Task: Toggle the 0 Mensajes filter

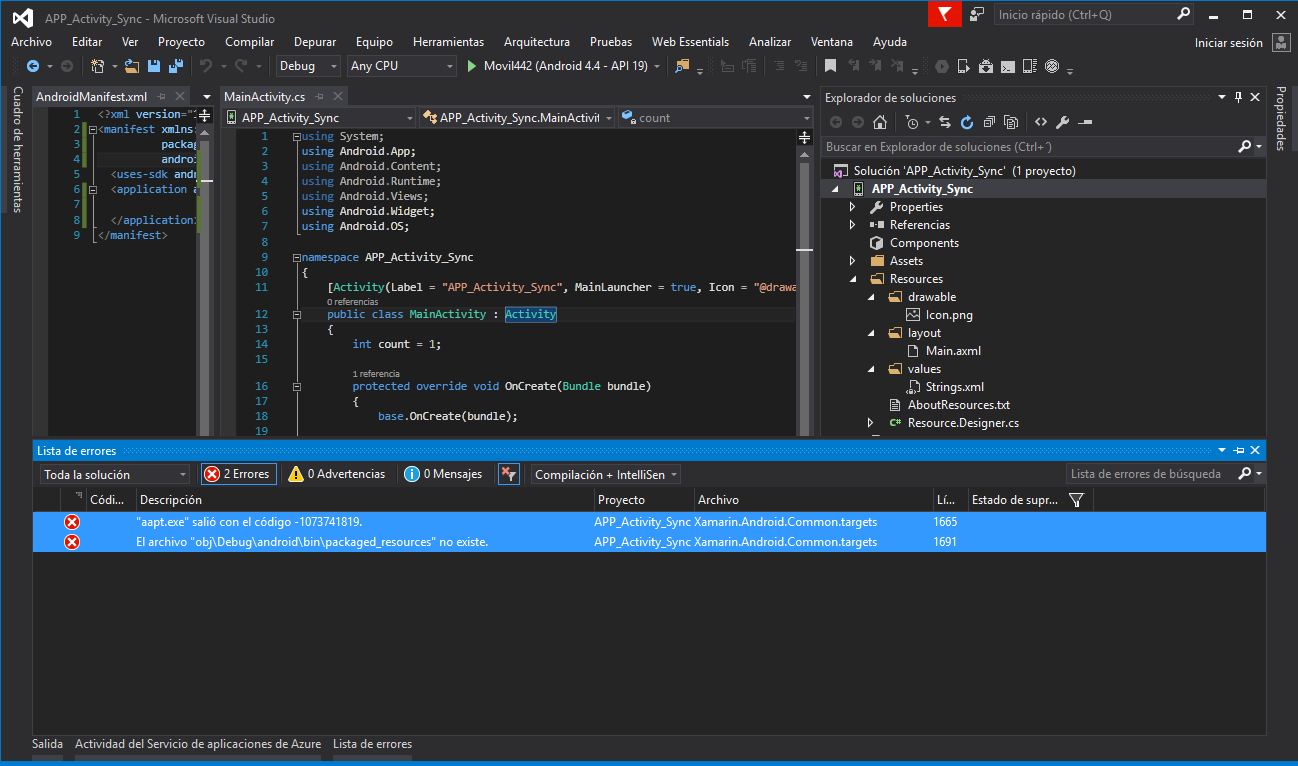Action: (443, 474)
